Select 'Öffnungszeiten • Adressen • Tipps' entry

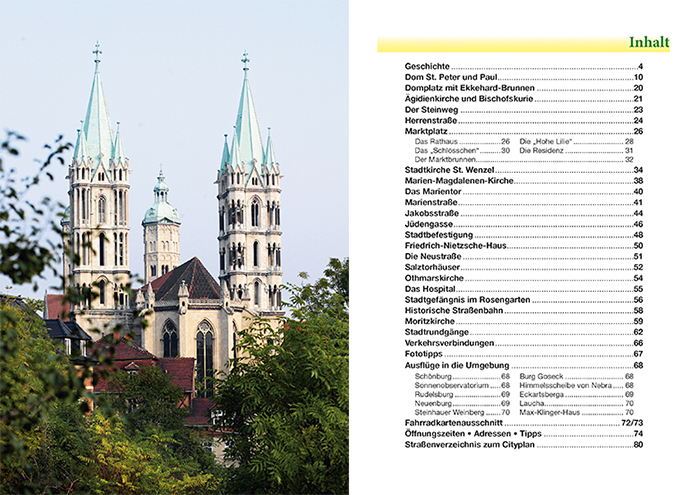pos(524,434)
